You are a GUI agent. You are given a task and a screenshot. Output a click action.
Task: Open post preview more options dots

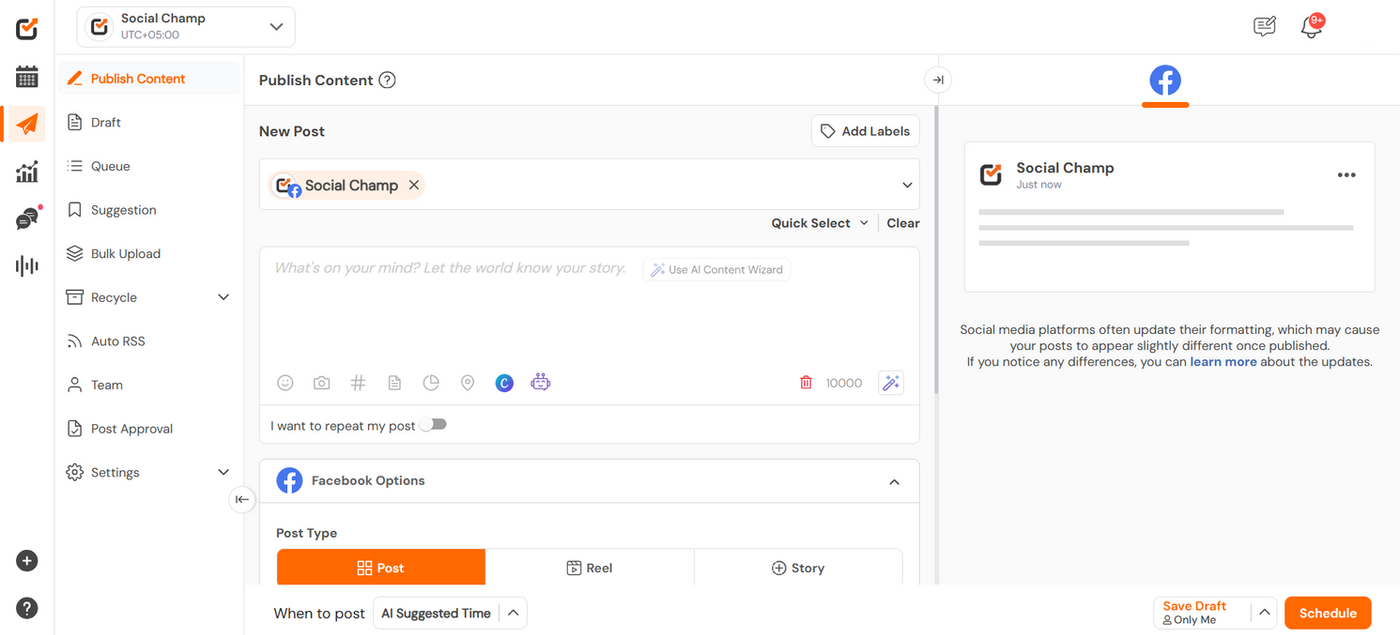(1347, 175)
